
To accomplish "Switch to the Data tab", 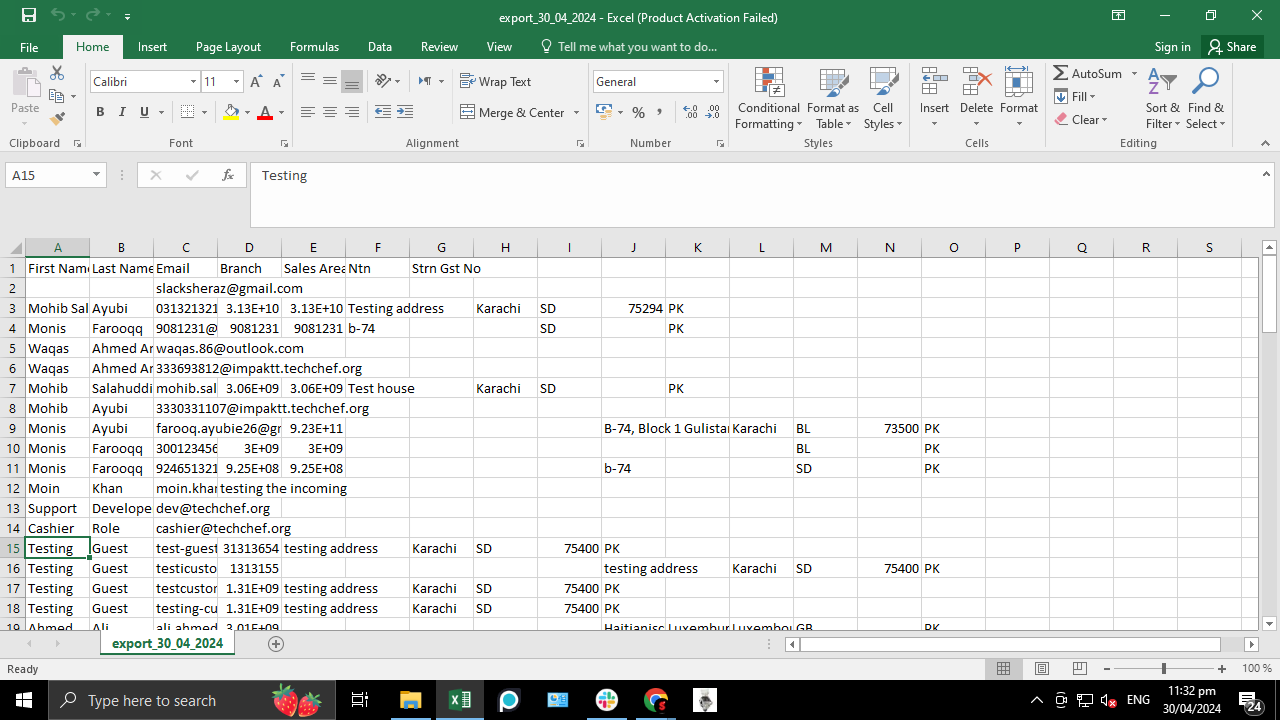I will click(379, 47).
